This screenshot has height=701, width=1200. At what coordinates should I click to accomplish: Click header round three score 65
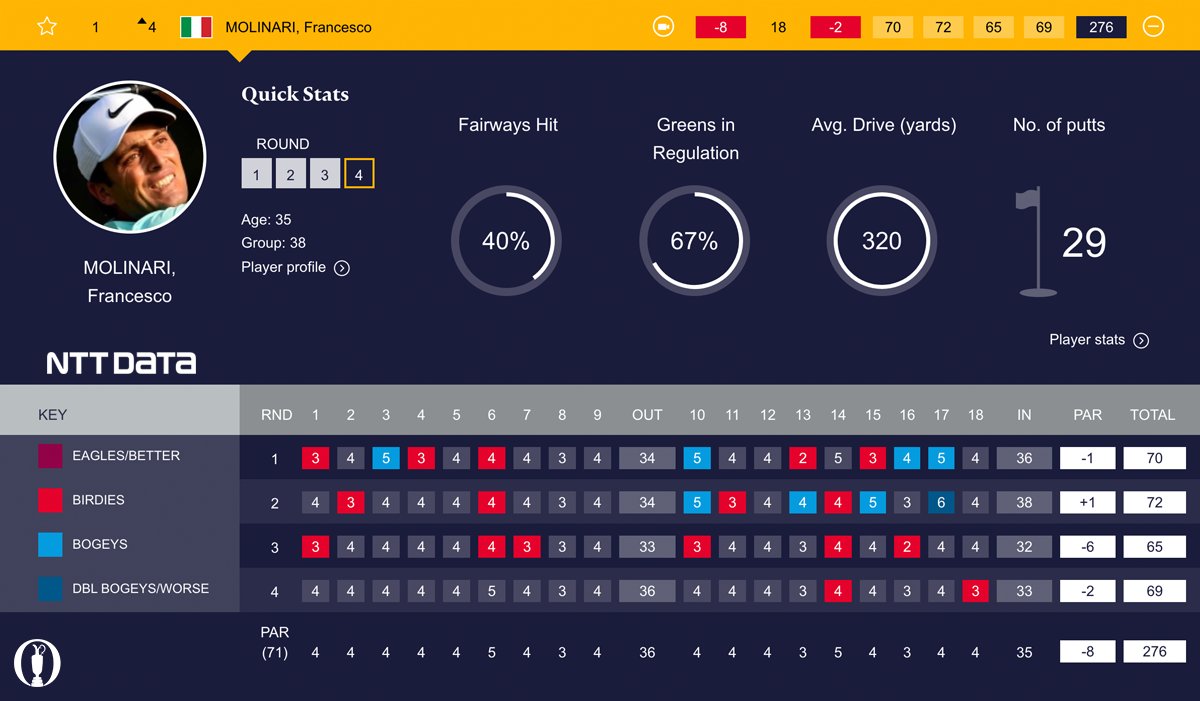click(x=993, y=27)
